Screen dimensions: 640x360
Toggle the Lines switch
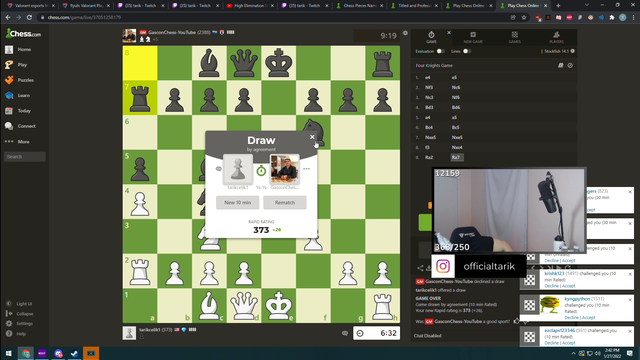[x=467, y=51]
